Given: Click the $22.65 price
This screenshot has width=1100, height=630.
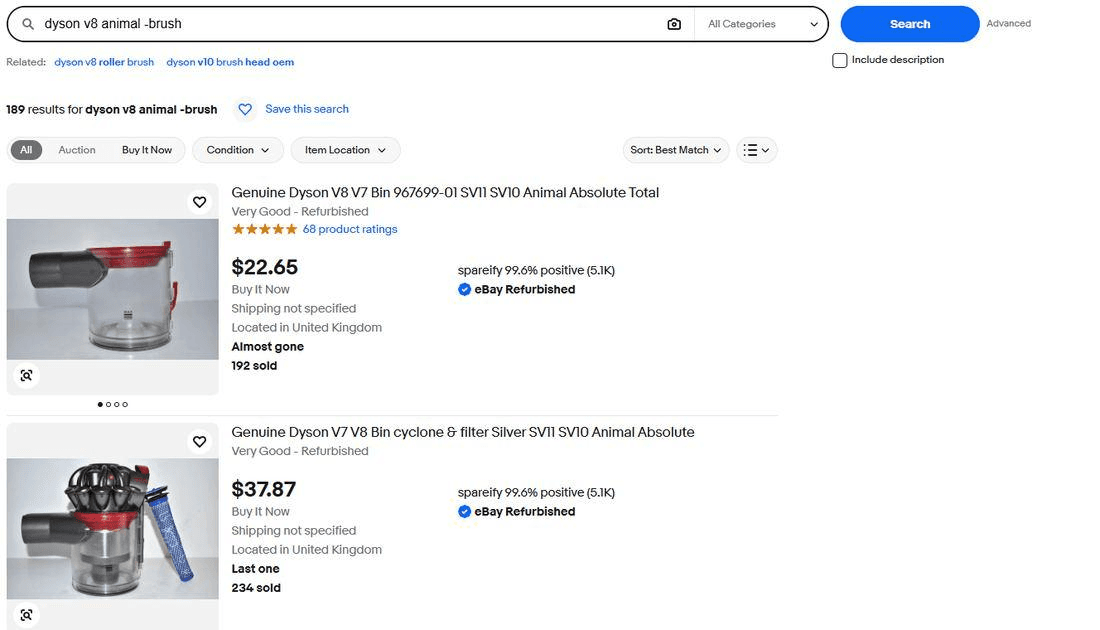Looking at the screenshot, I should pyautogui.click(x=264, y=267).
